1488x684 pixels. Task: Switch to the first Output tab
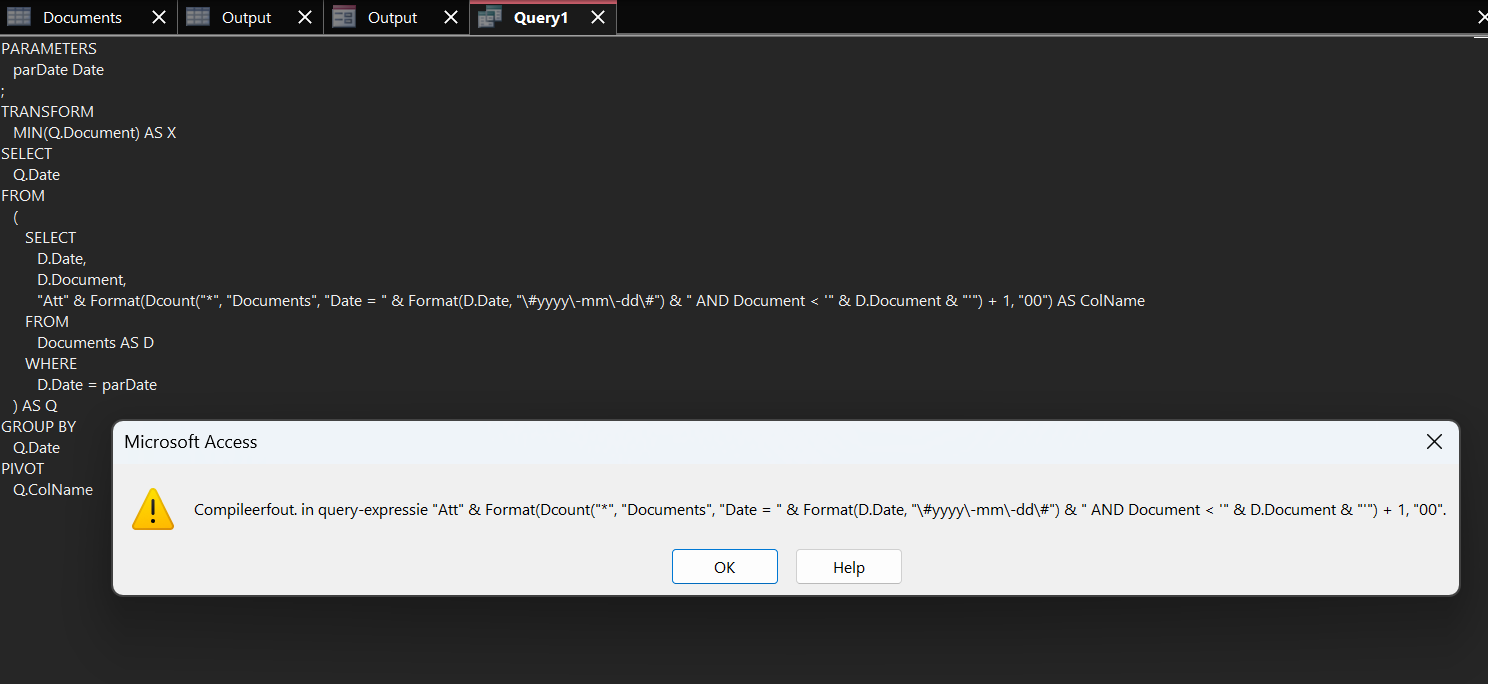click(246, 18)
